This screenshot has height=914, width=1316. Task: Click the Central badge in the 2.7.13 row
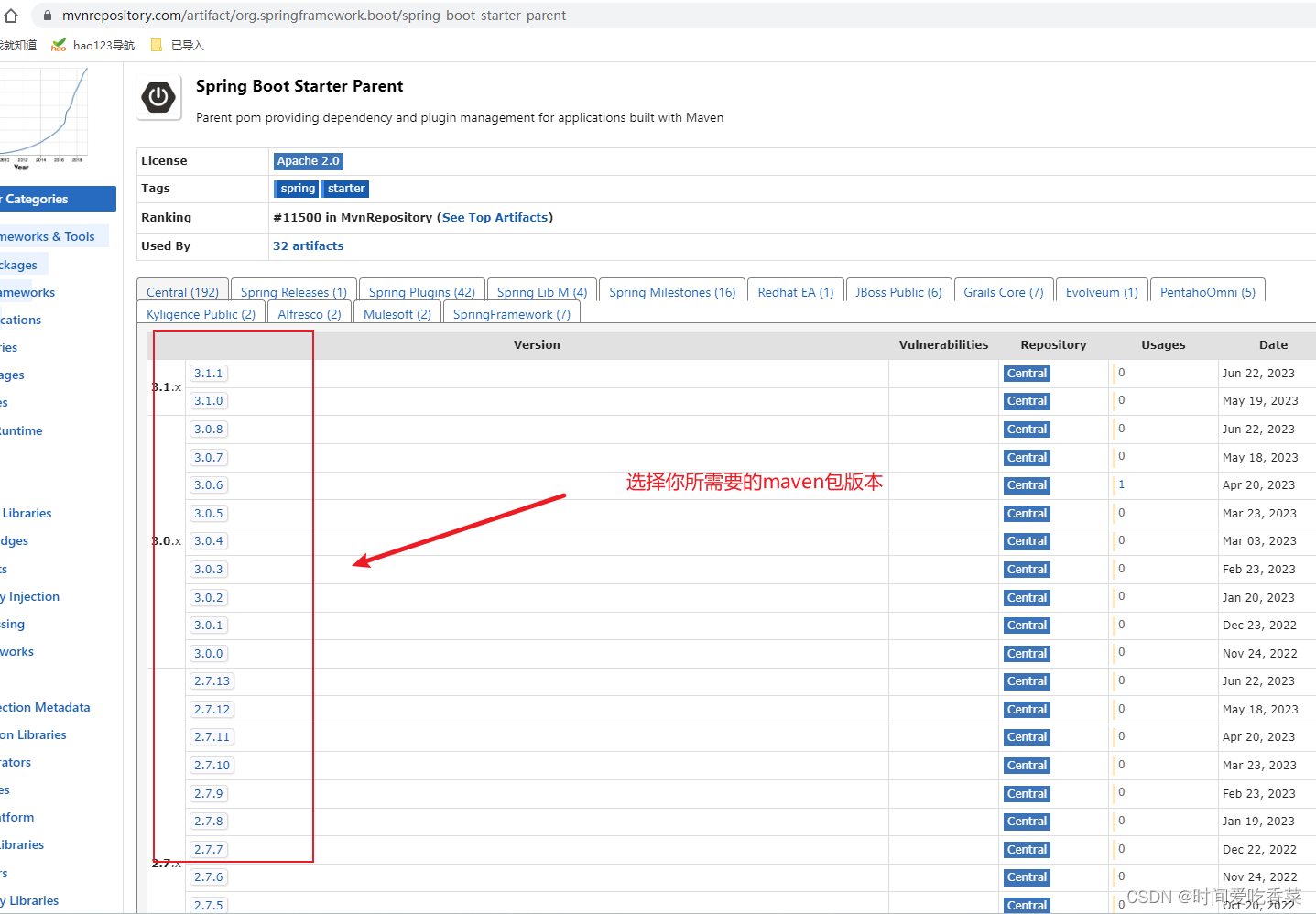coord(1027,681)
